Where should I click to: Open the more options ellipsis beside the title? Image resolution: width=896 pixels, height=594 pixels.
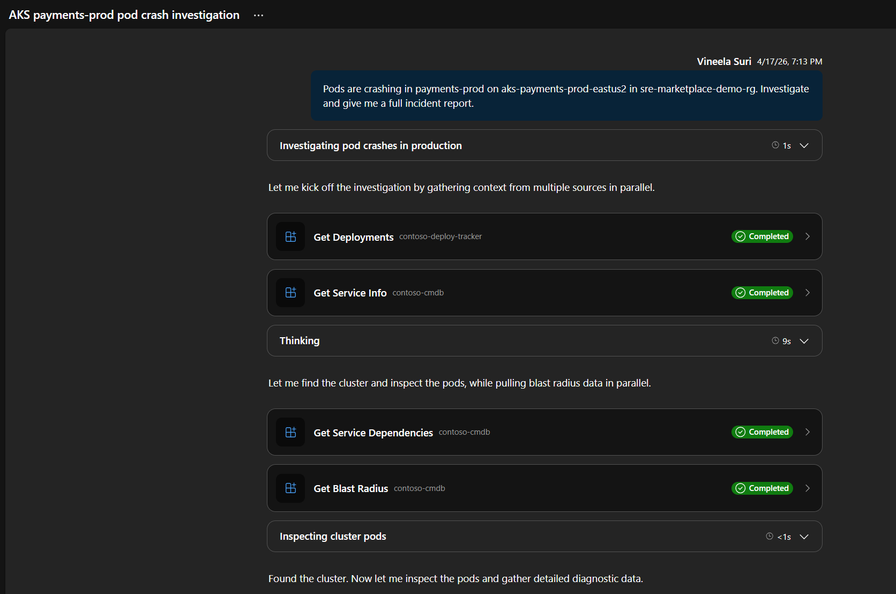coord(258,15)
